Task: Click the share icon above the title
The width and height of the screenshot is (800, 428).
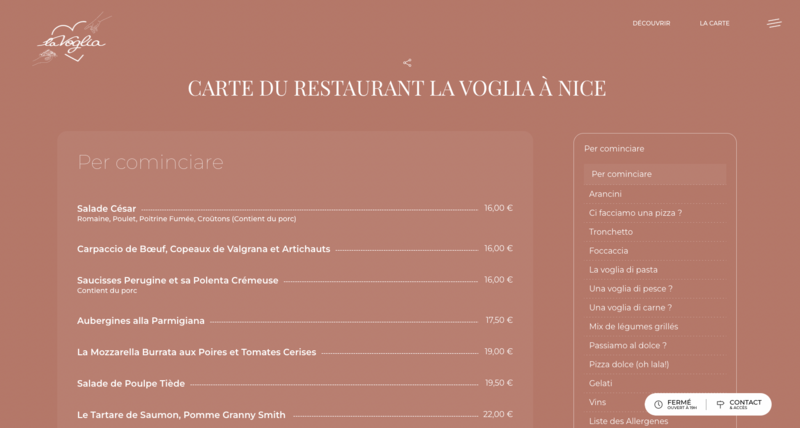Action: pyautogui.click(x=407, y=63)
